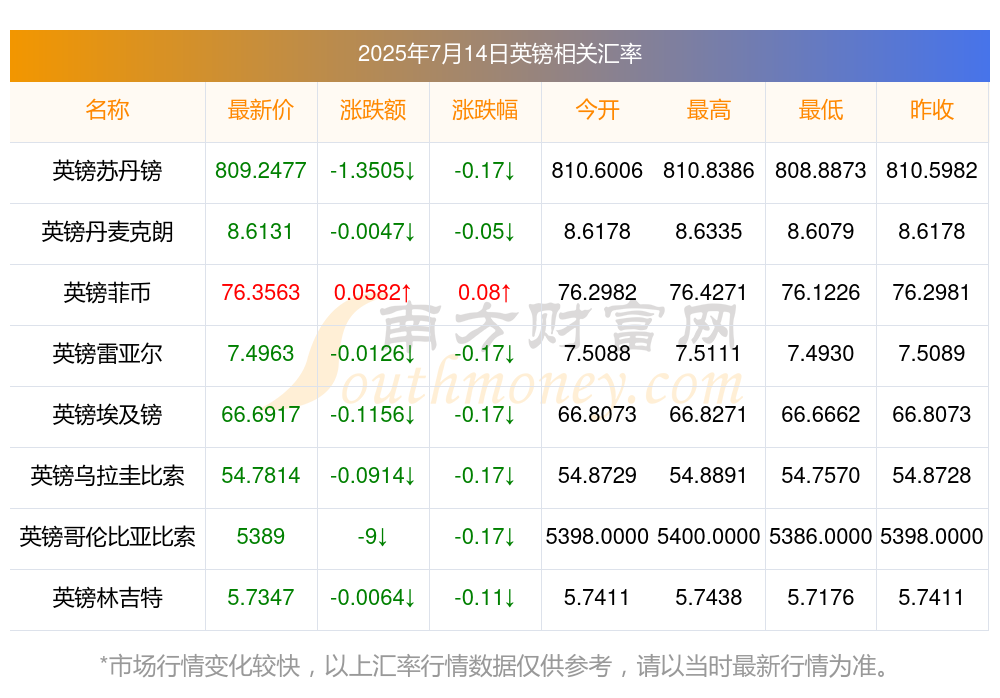Click the low value 76.1226
This screenshot has width=1000, height=698.
(x=821, y=292)
